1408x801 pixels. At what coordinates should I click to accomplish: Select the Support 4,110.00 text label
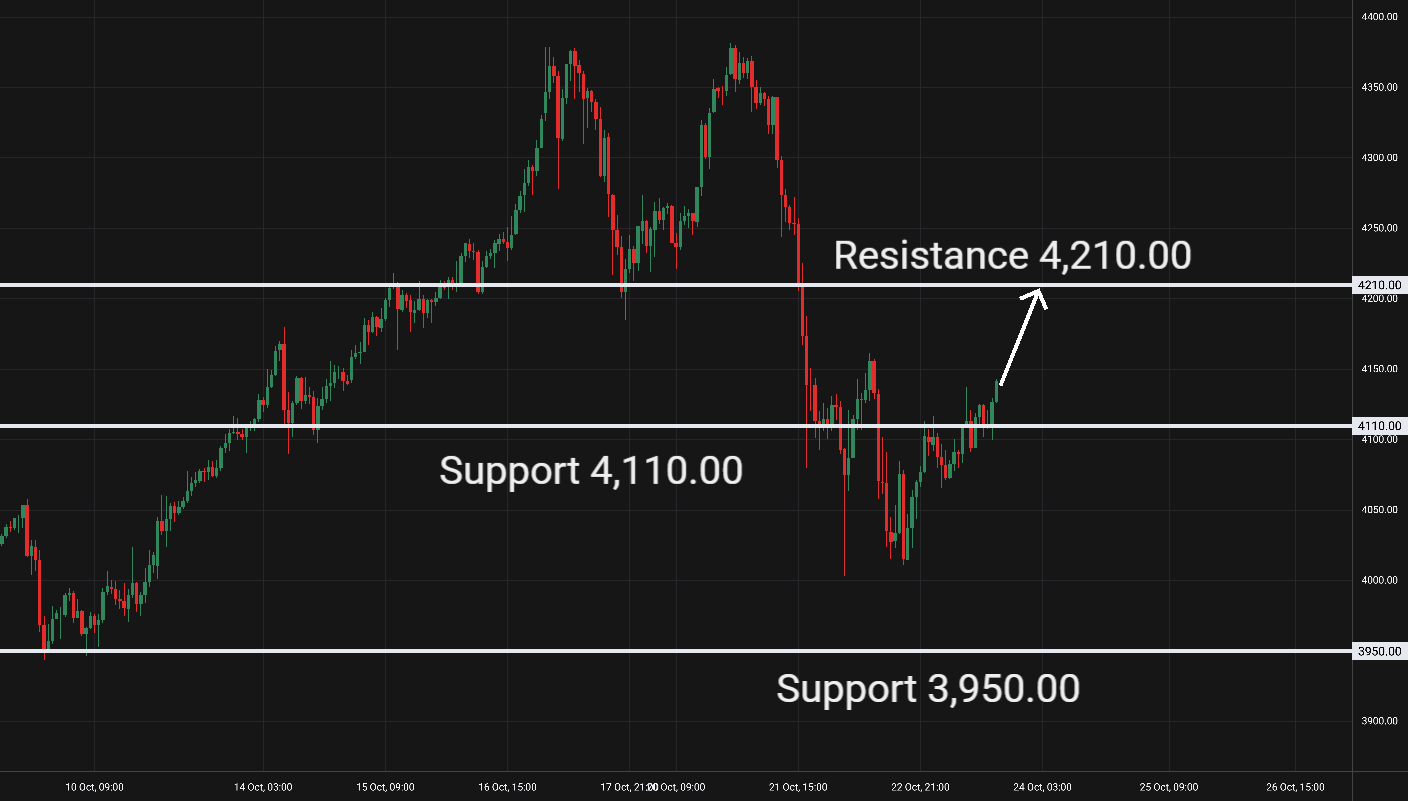(590, 471)
